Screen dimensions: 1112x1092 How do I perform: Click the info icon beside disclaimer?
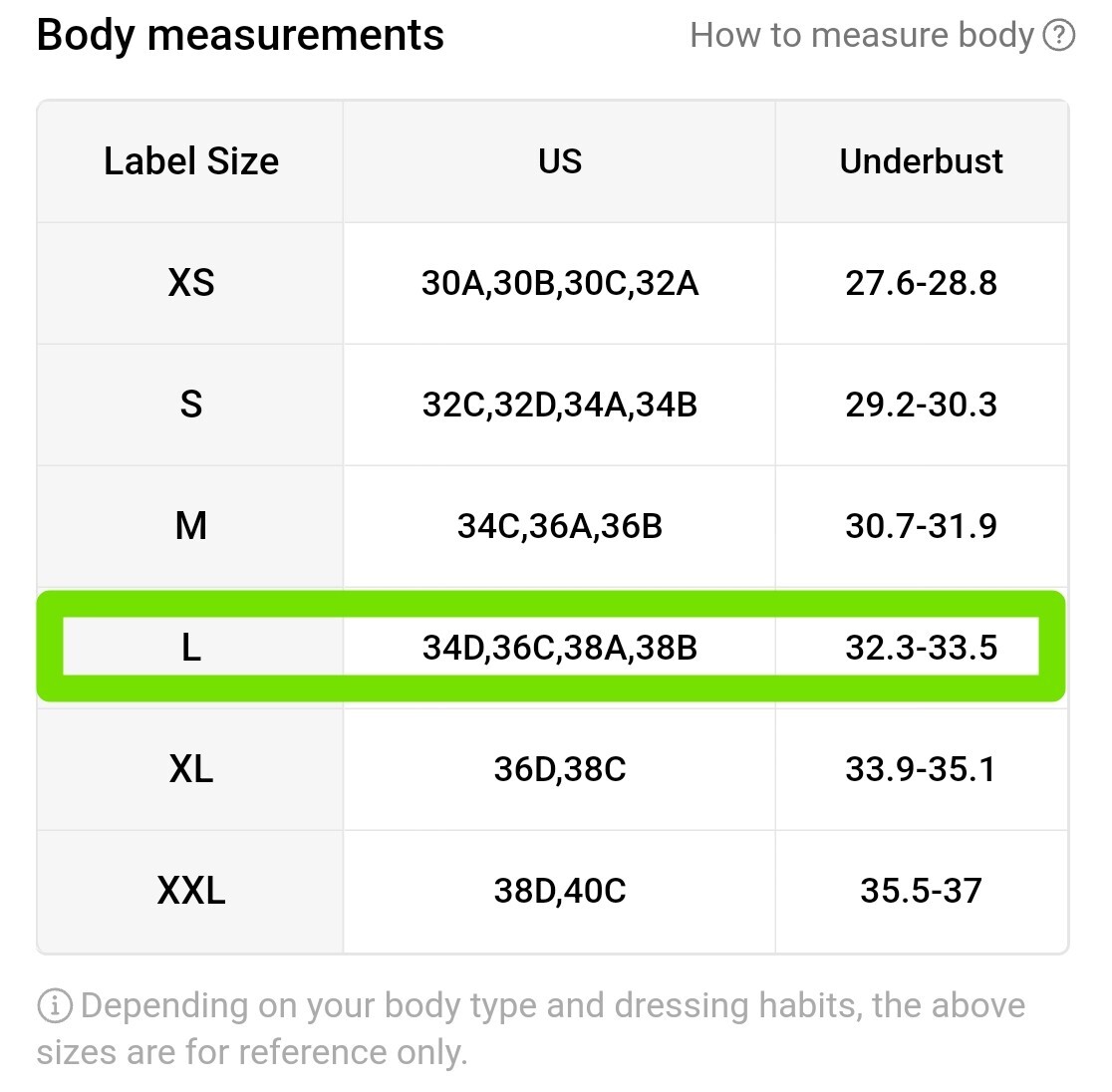(55, 1005)
